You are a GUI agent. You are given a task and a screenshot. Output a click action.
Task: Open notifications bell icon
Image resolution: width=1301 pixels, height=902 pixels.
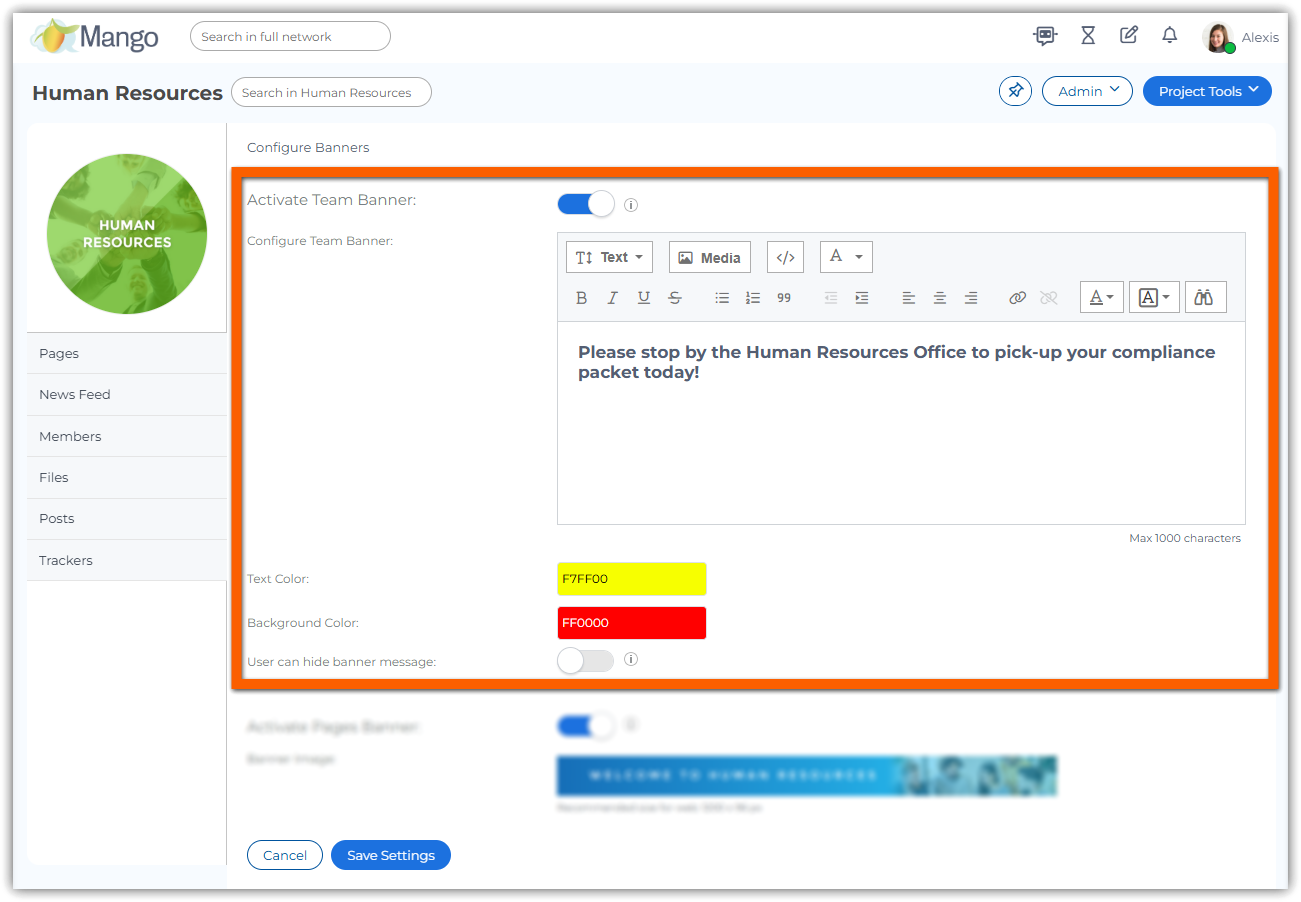point(1169,36)
